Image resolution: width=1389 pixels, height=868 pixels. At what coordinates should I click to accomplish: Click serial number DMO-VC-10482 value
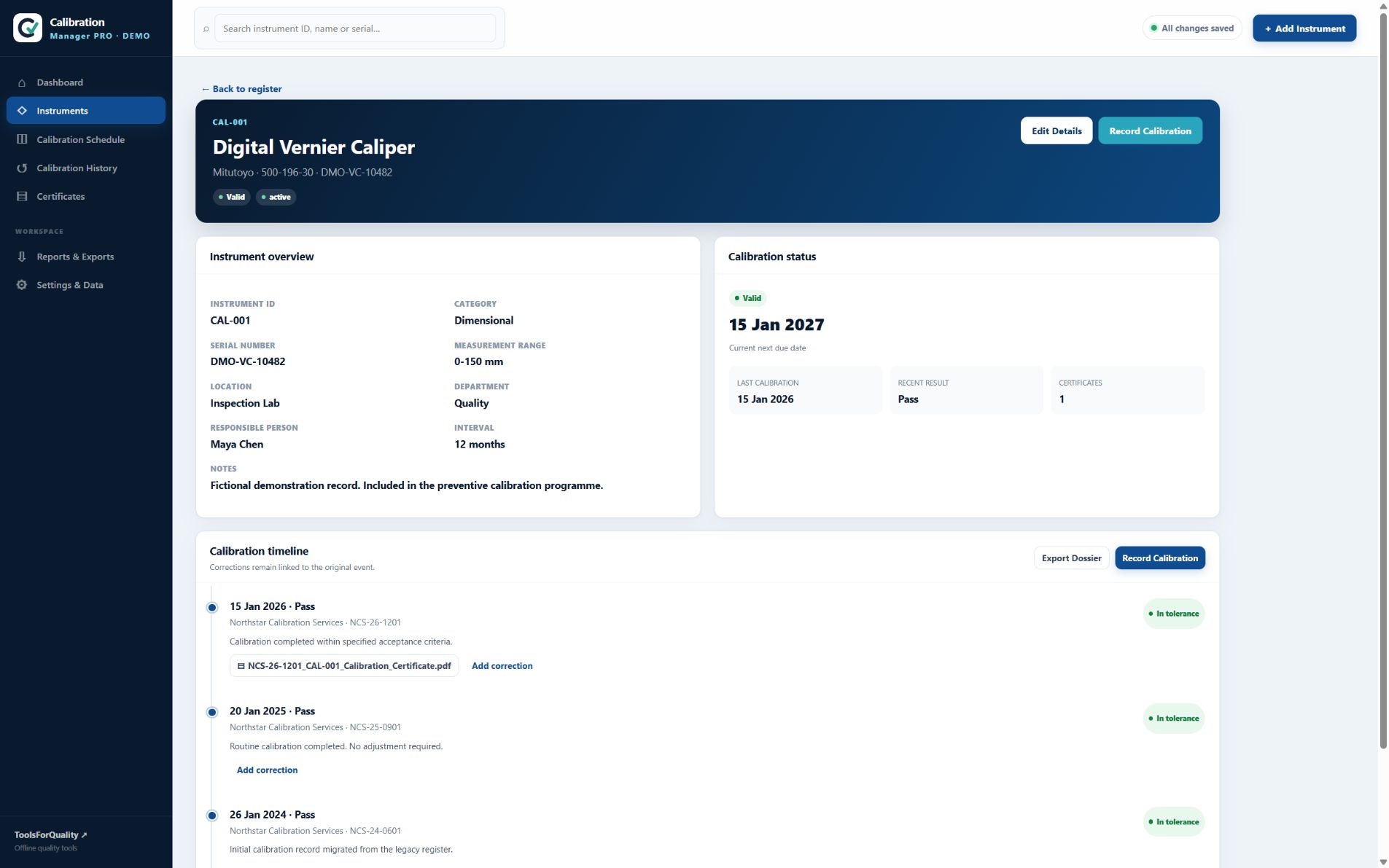click(248, 361)
